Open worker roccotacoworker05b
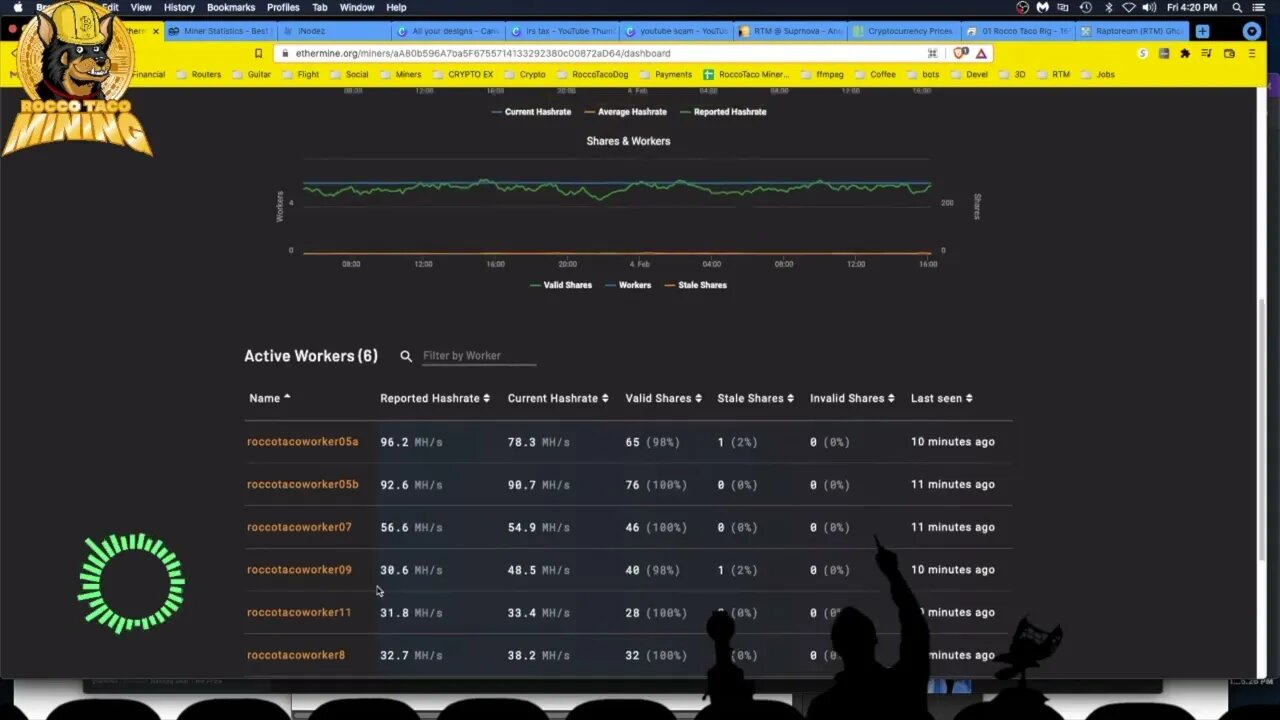The image size is (1280, 720). 302,485
